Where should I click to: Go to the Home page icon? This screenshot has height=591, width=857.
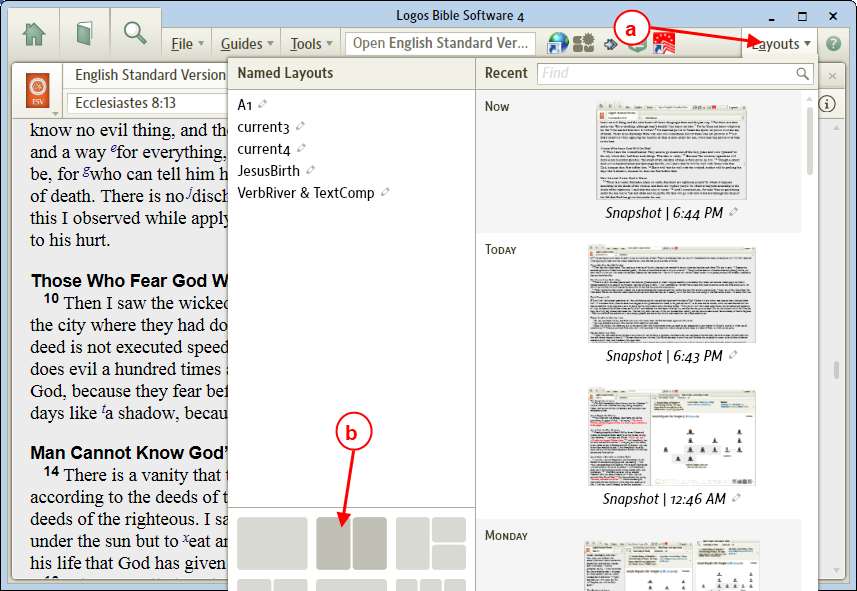(34, 34)
